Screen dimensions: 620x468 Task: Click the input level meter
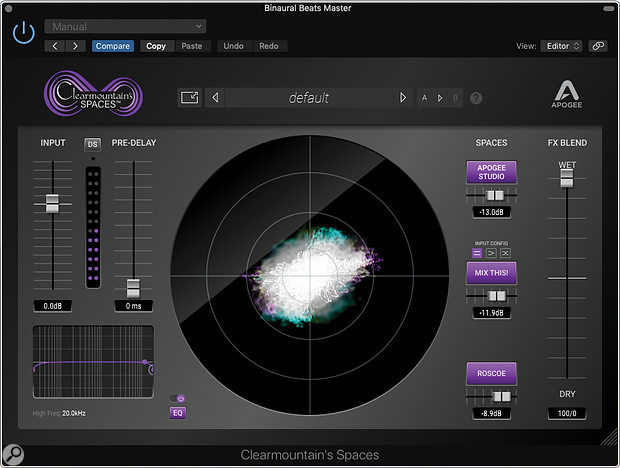pyautogui.click(x=93, y=227)
